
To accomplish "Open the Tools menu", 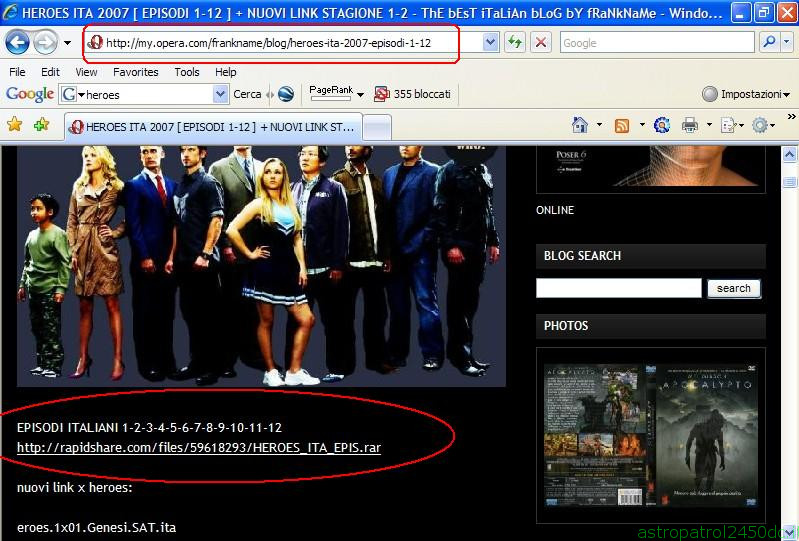I will click(187, 72).
